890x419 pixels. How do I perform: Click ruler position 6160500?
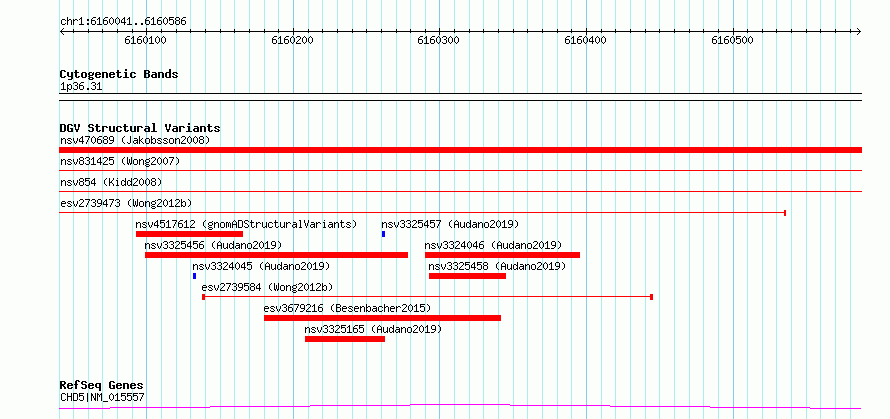(732, 40)
